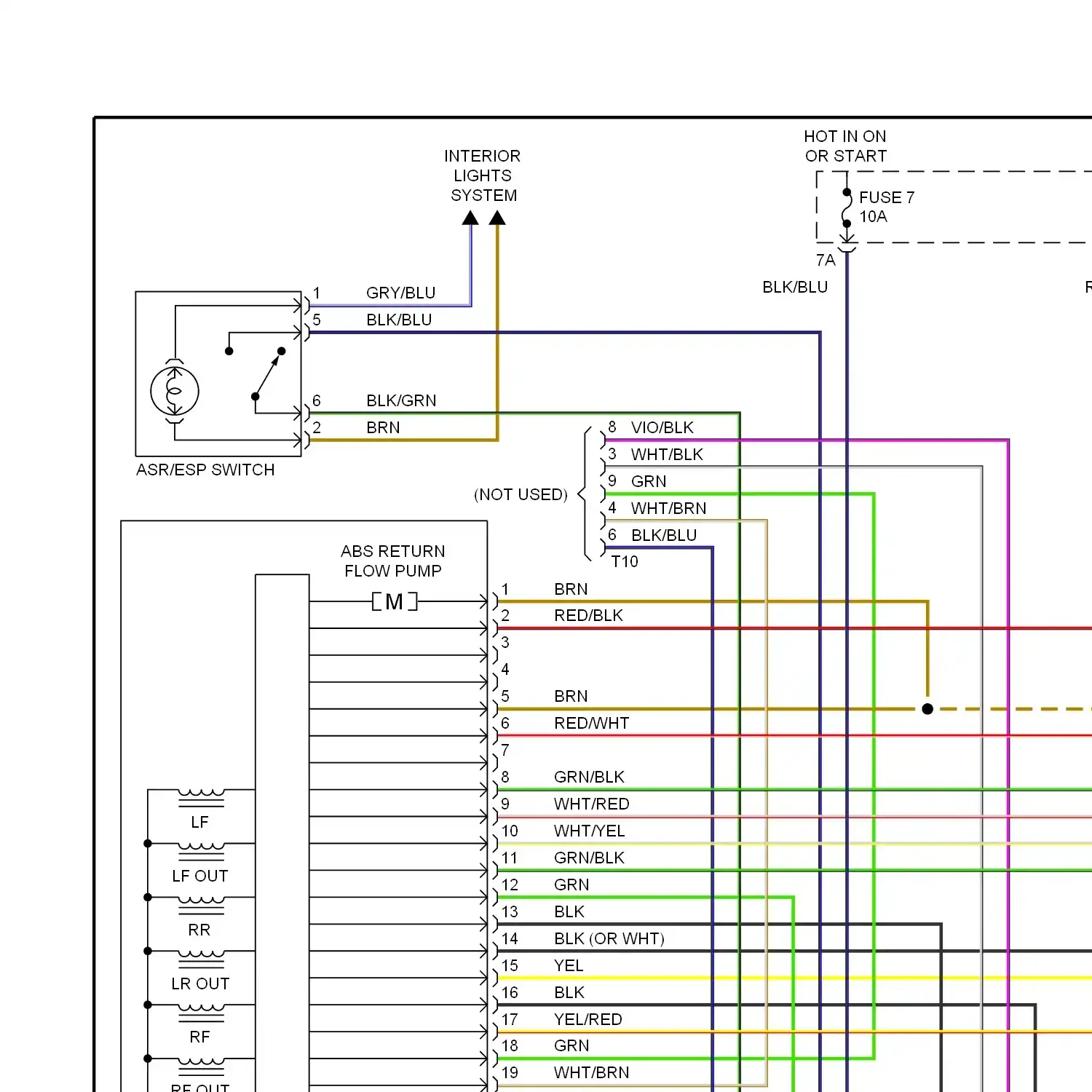Click the ABS RETURN FLOW PUMP label
This screenshot has height=1092, width=1092.
point(393,561)
